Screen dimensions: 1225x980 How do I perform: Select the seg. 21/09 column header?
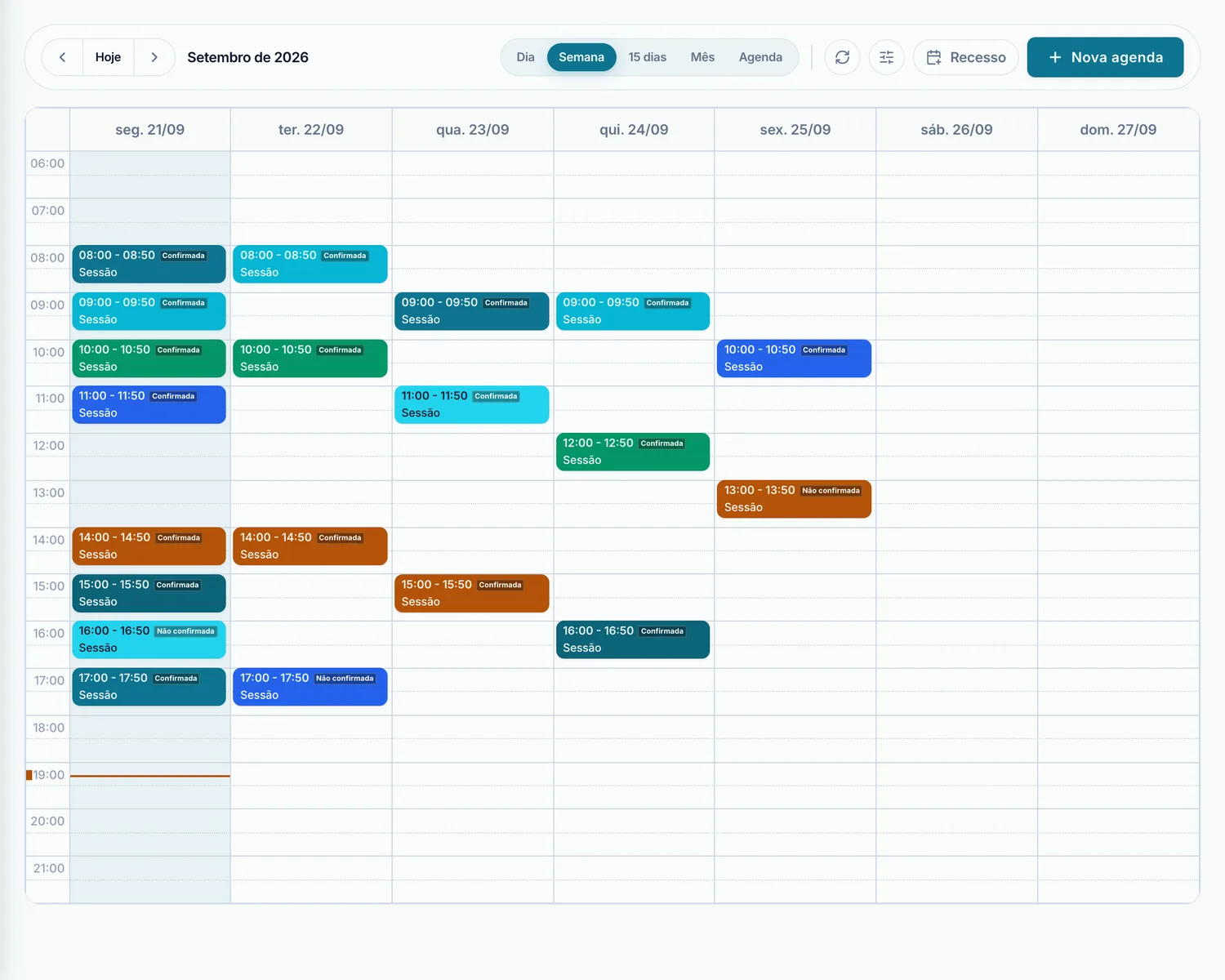150,130
